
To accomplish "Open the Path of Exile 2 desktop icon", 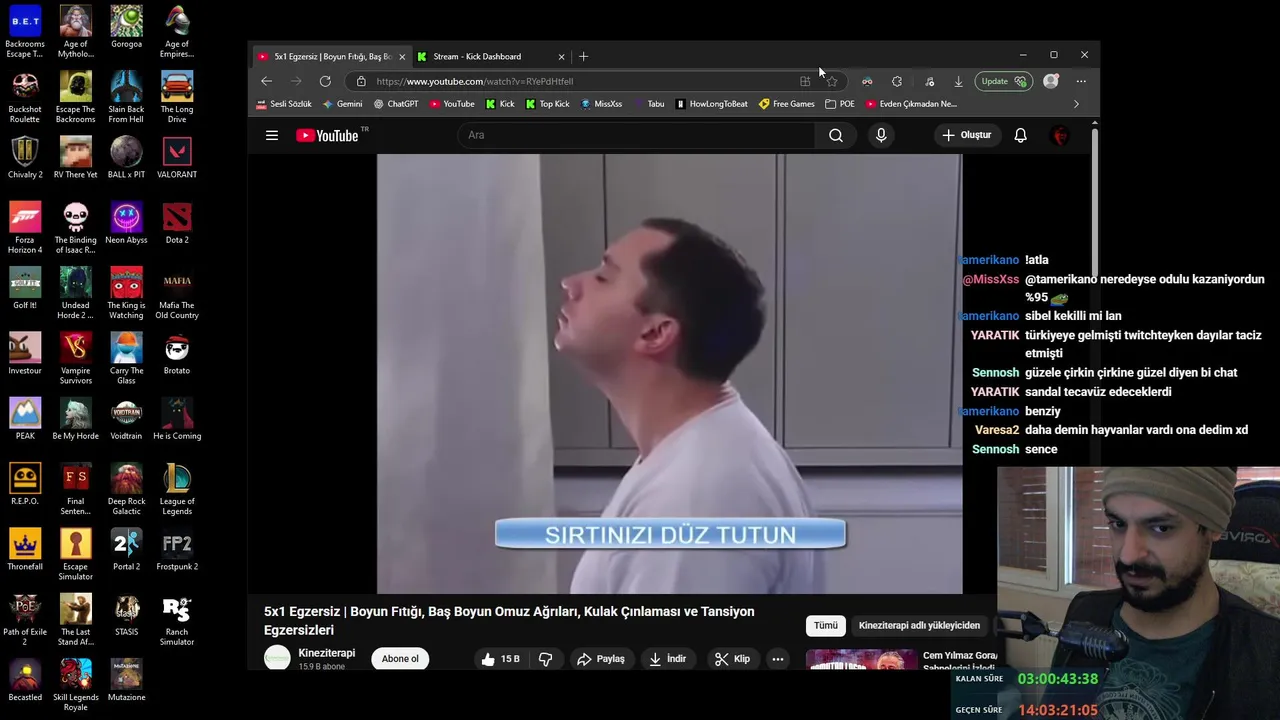I will [x=25, y=621].
